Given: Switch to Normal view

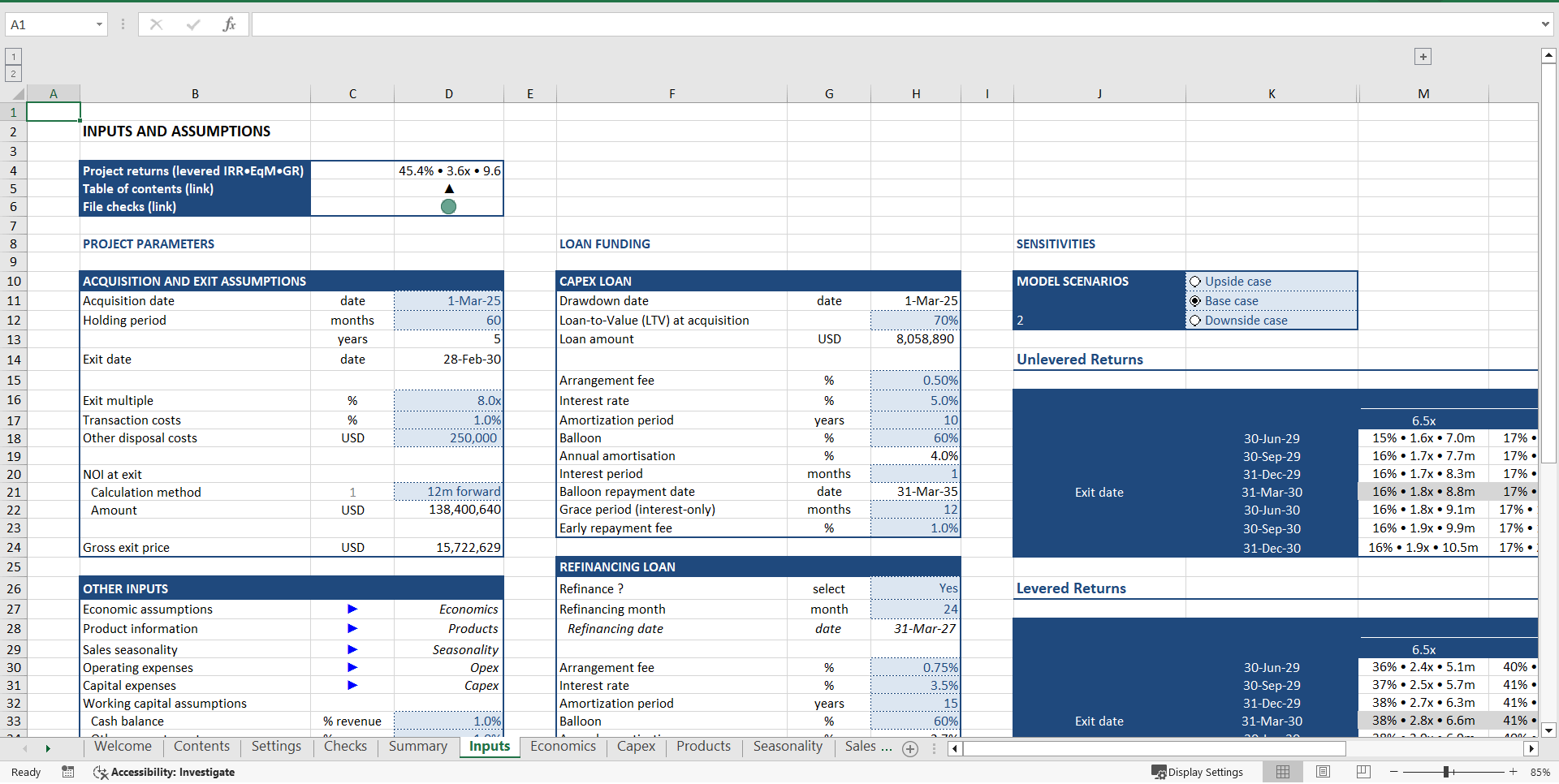Looking at the screenshot, I should (1283, 772).
